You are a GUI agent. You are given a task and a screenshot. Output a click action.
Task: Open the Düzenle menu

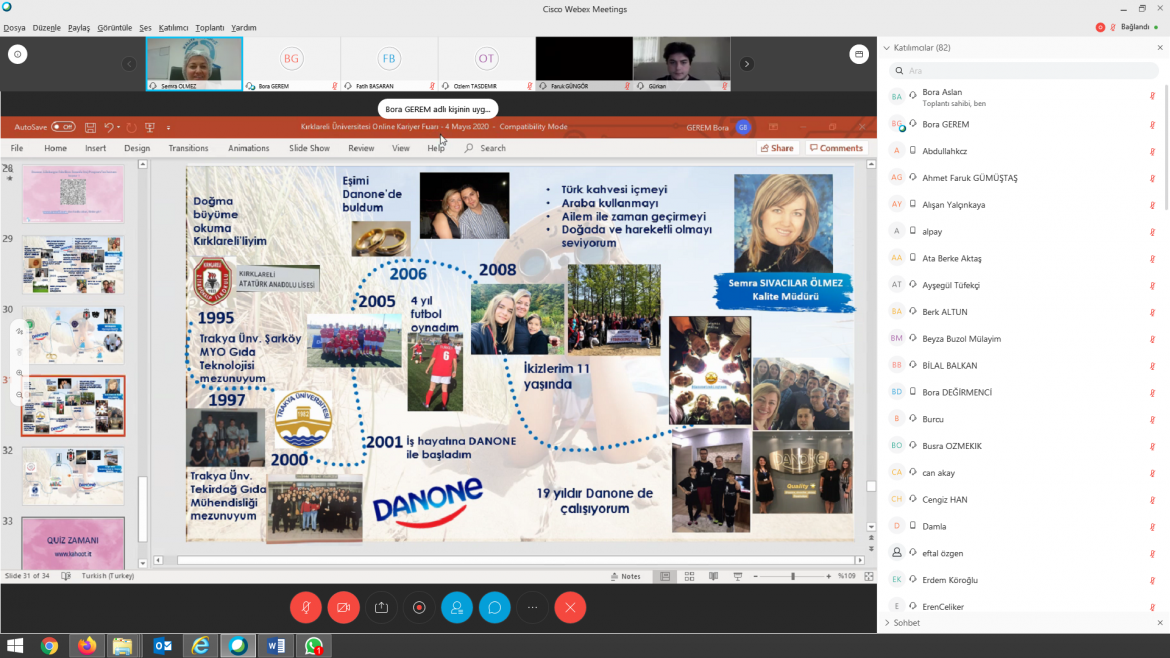tap(46, 28)
